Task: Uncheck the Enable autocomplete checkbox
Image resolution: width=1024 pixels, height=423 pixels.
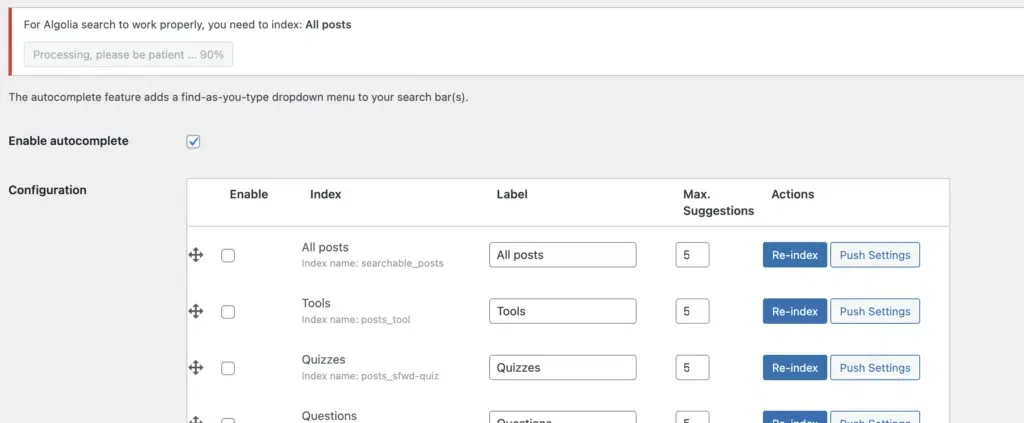Action: tap(193, 142)
